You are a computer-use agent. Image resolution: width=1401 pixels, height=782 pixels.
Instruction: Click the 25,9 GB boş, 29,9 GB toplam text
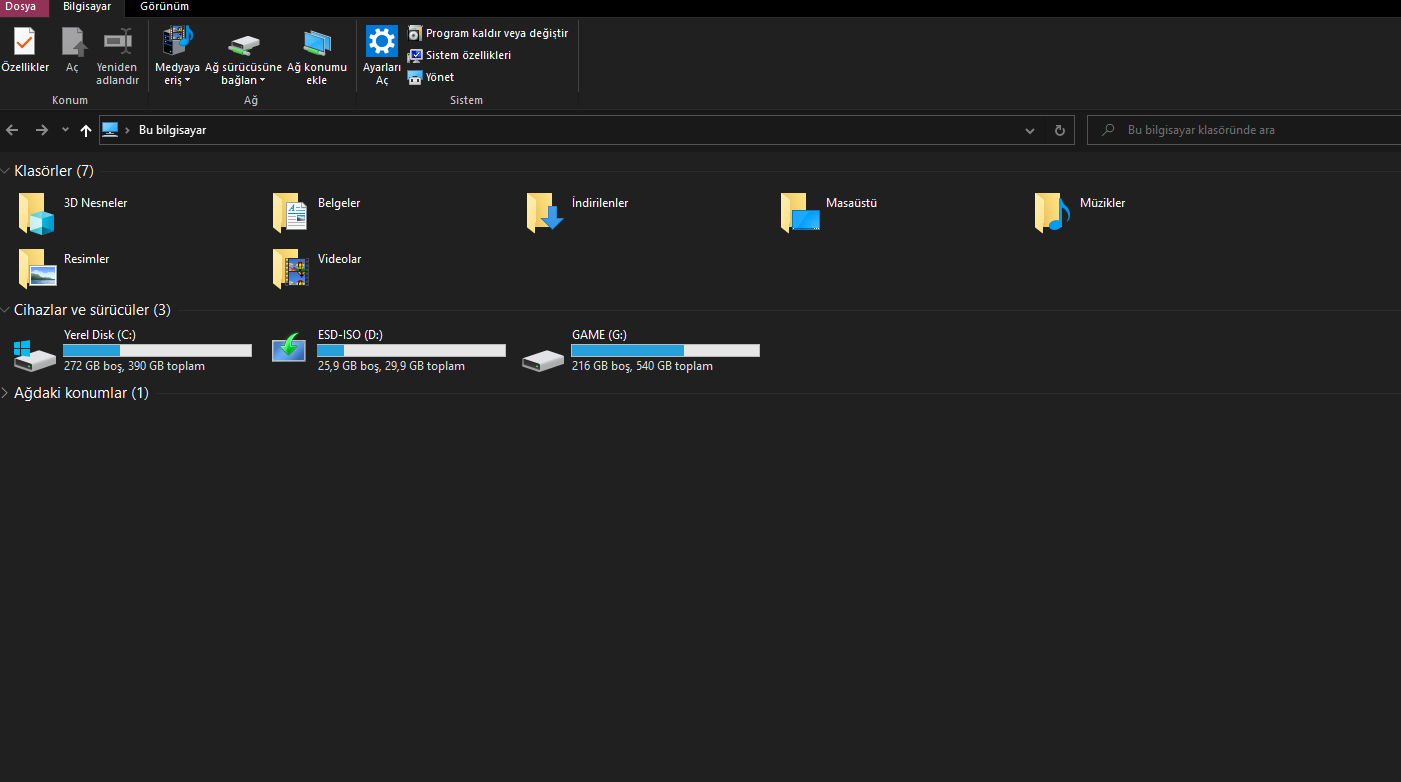pos(391,366)
